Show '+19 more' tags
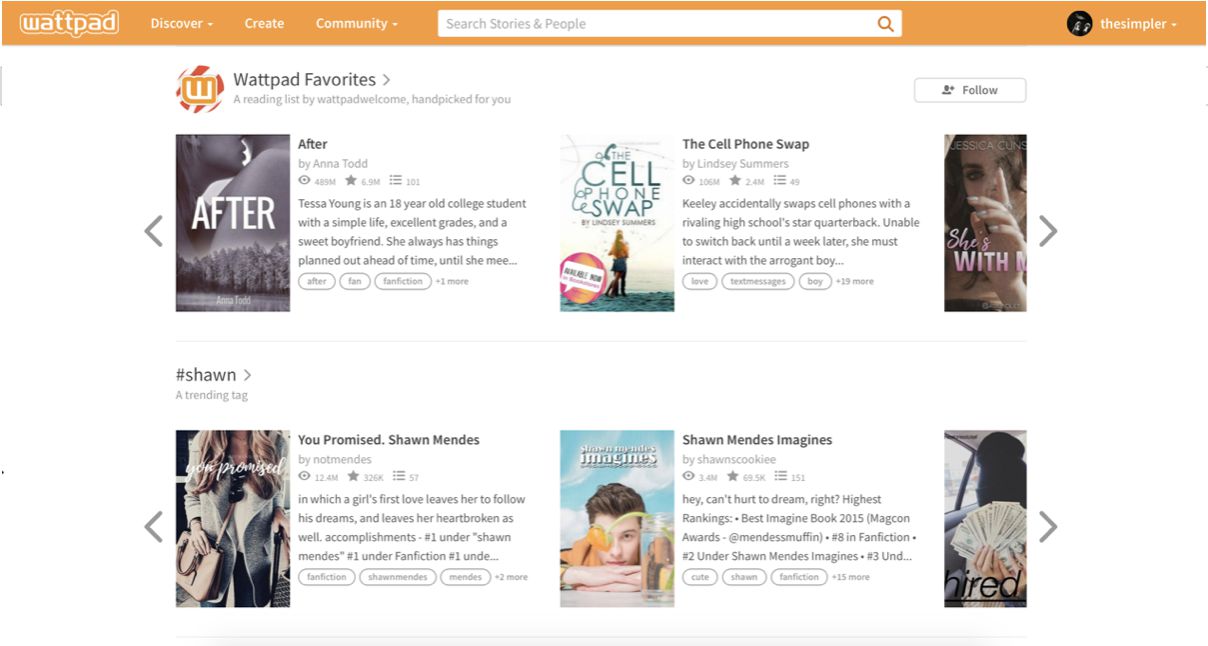Screen dimensions: 1208x646 (855, 282)
